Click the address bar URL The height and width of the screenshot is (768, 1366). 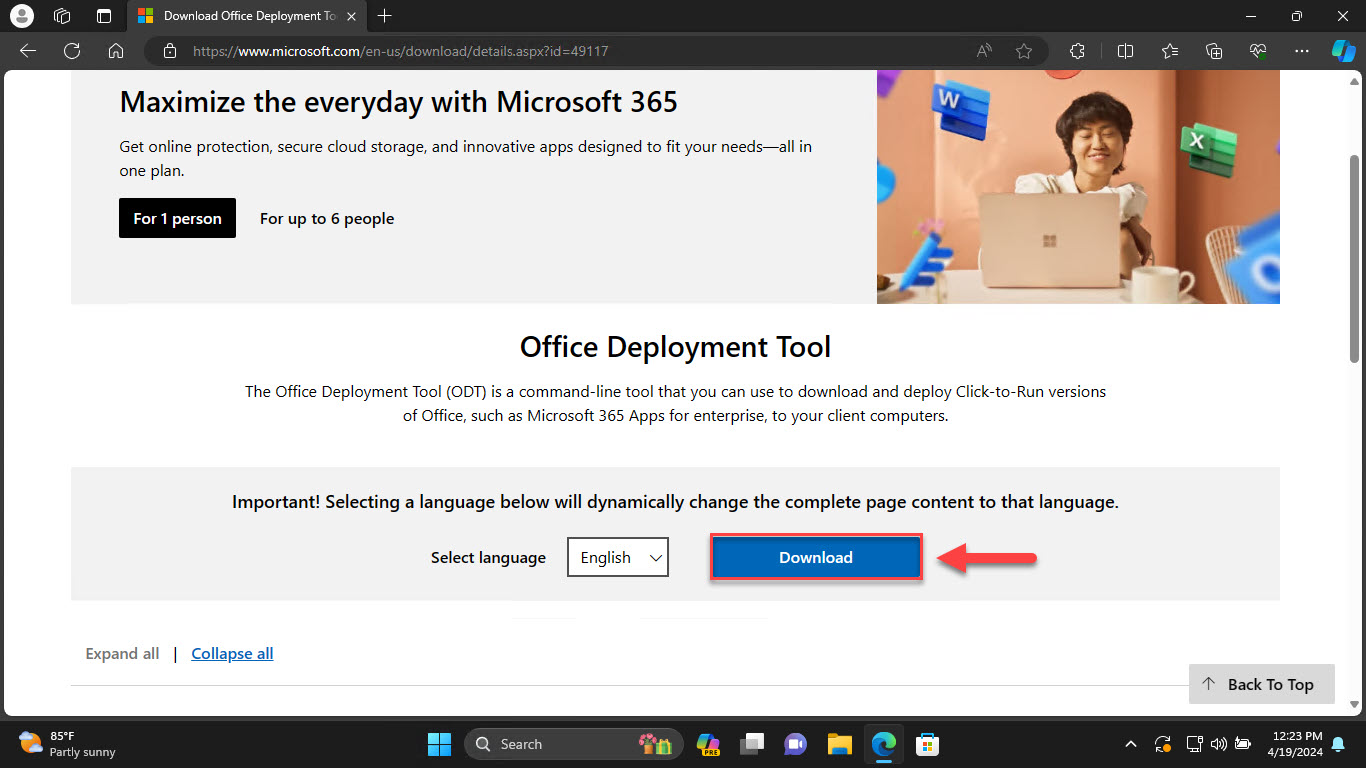coord(400,51)
